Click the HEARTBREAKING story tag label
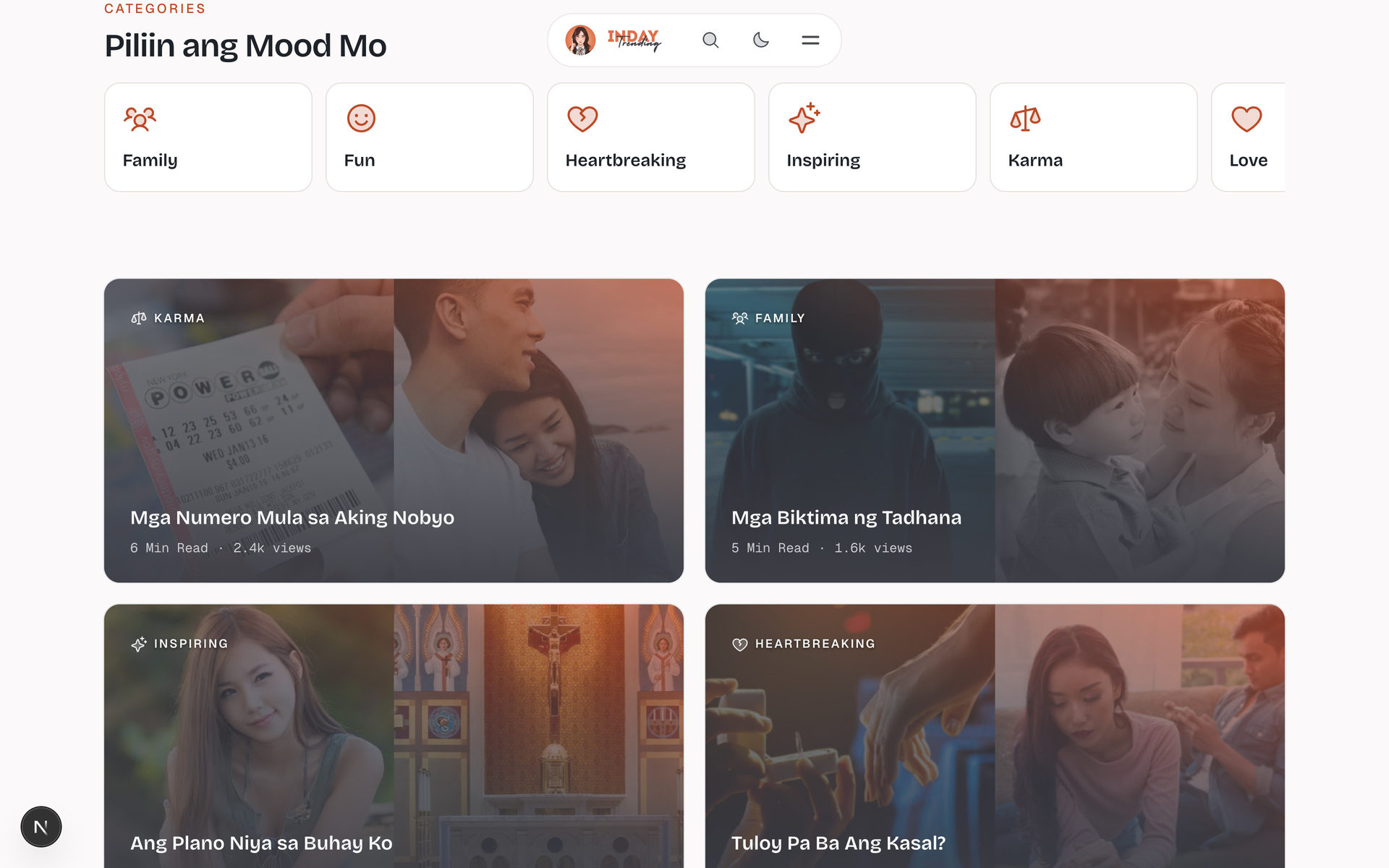This screenshot has height=868, width=1389. point(815,644)
